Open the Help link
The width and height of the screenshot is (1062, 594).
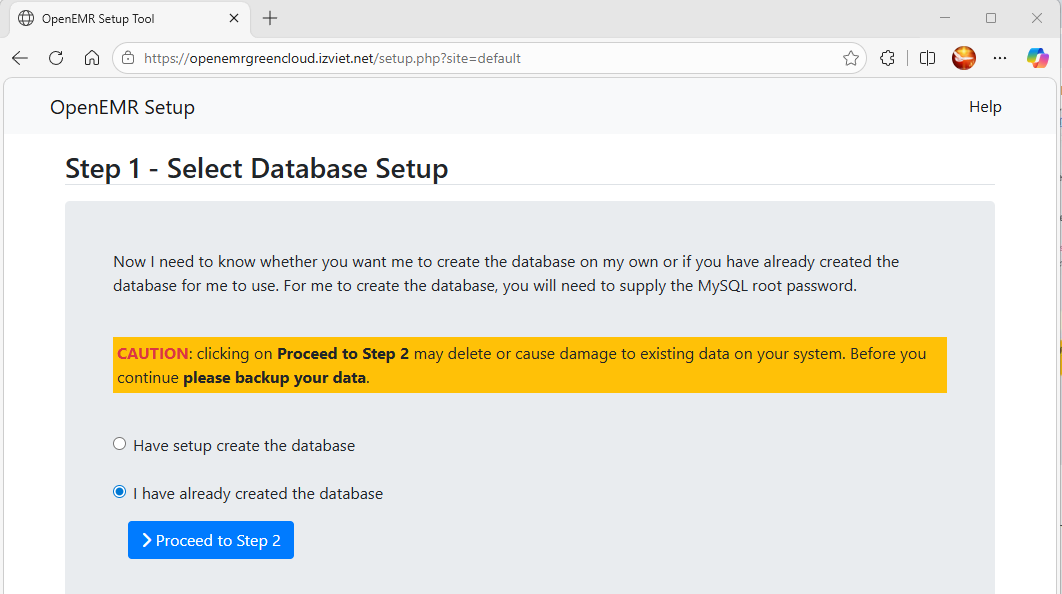pos(985,107)
